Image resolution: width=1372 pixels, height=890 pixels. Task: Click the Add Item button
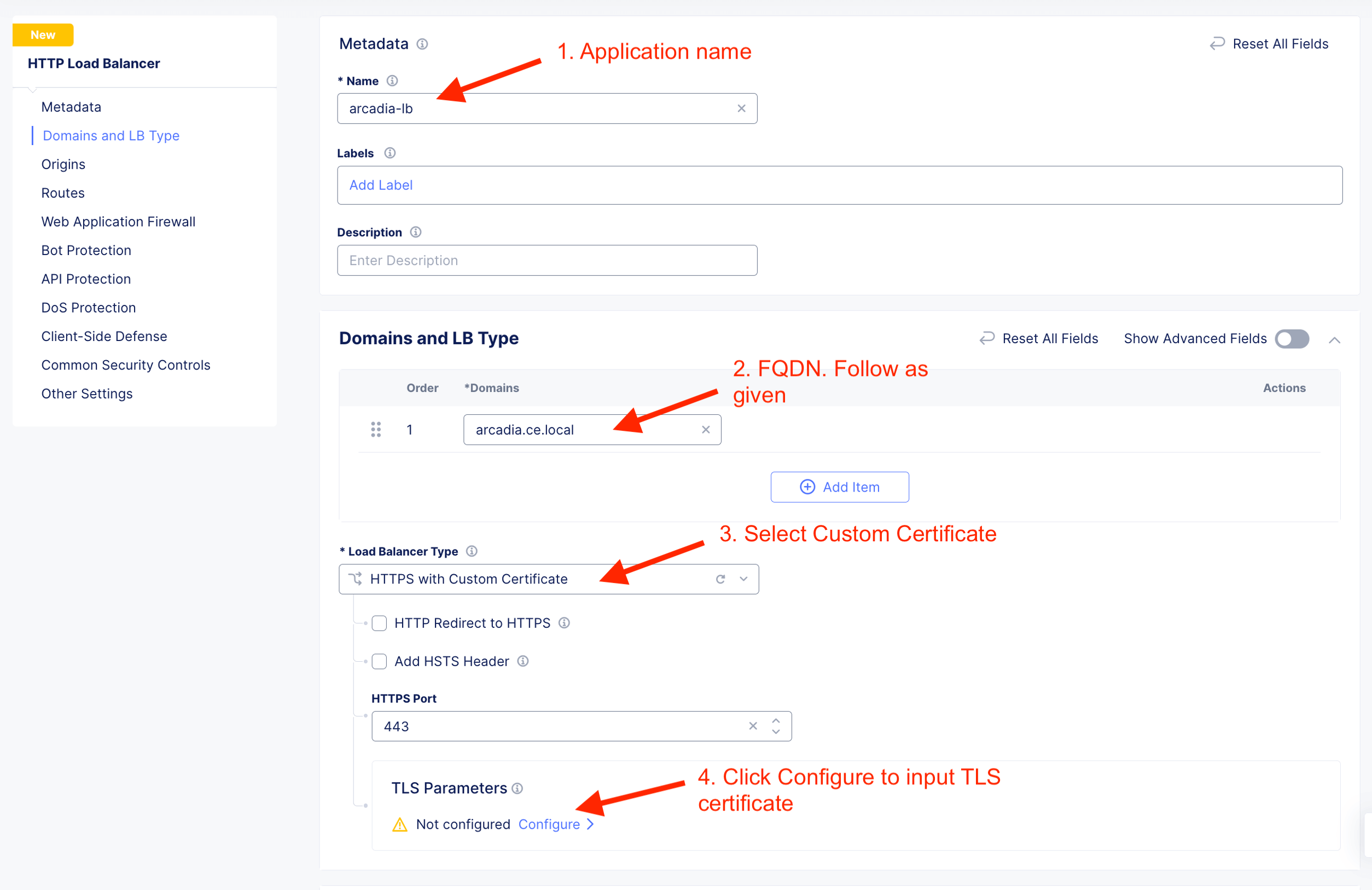(839, 487)
